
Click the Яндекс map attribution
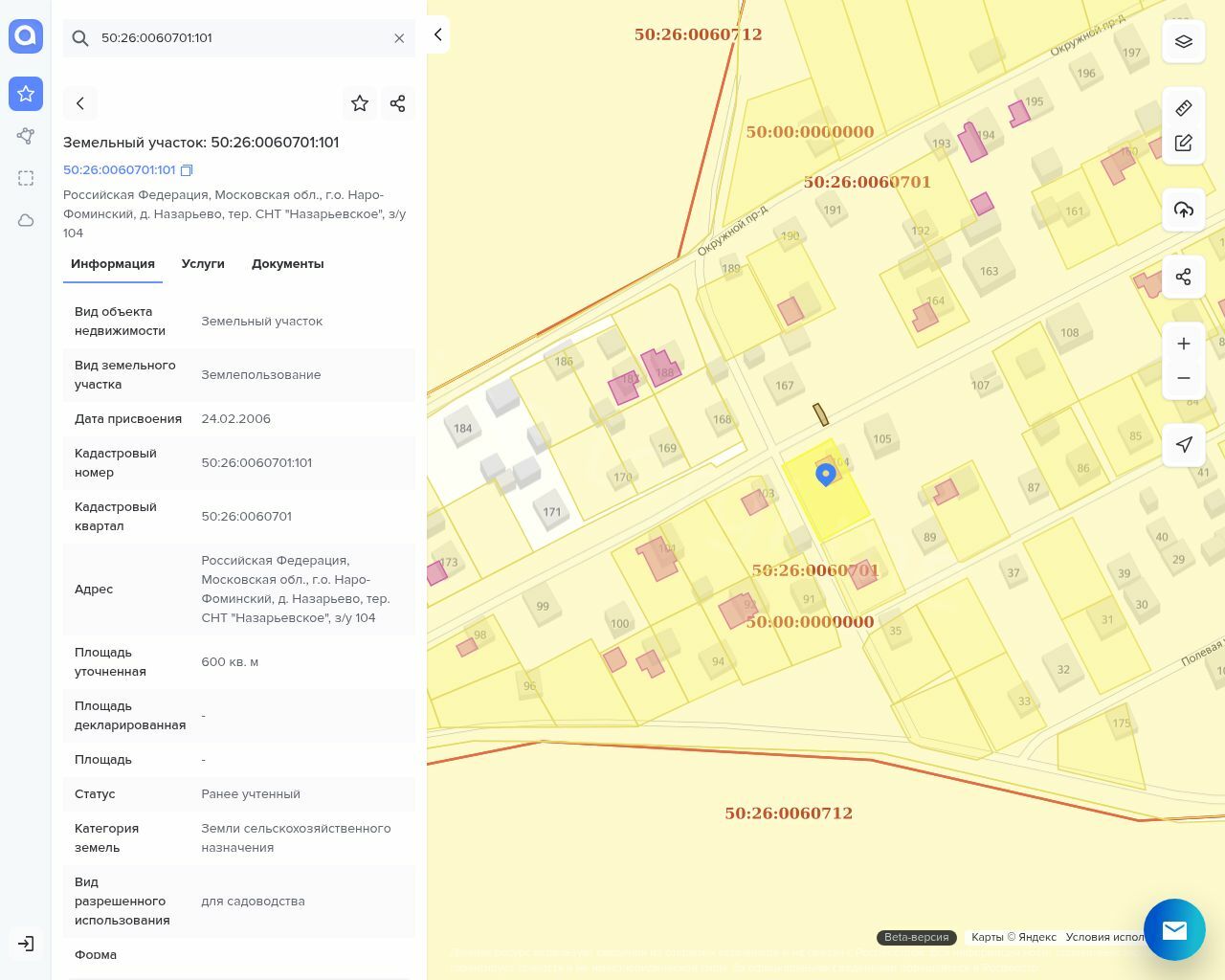click(x=1013, y=937)
